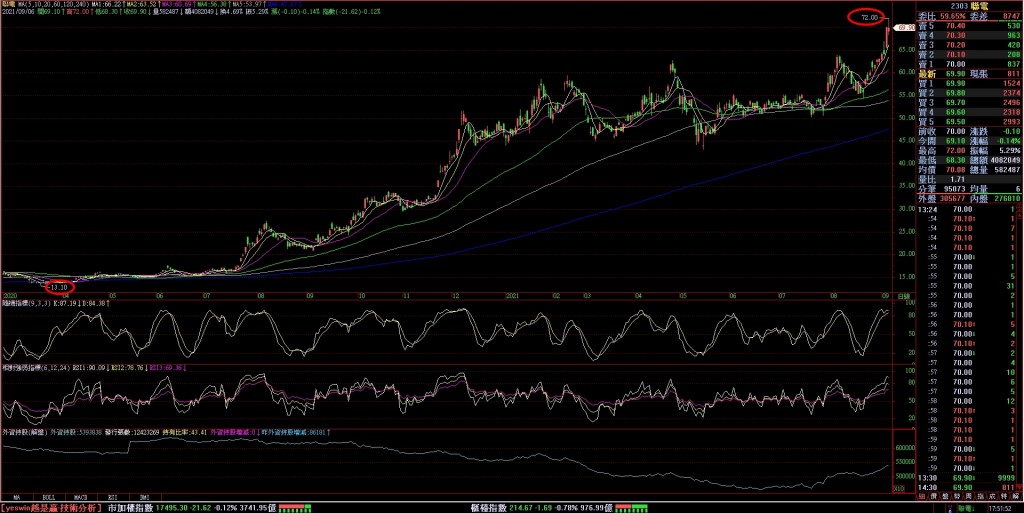Screen dimensions: 1024x513
Task: Switch to the RSI indicator tab
Action: coord(111,496)
